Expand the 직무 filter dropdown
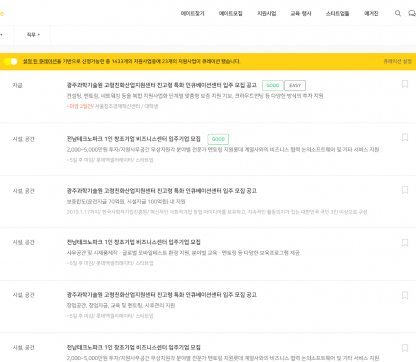 [x=33, y=35]
